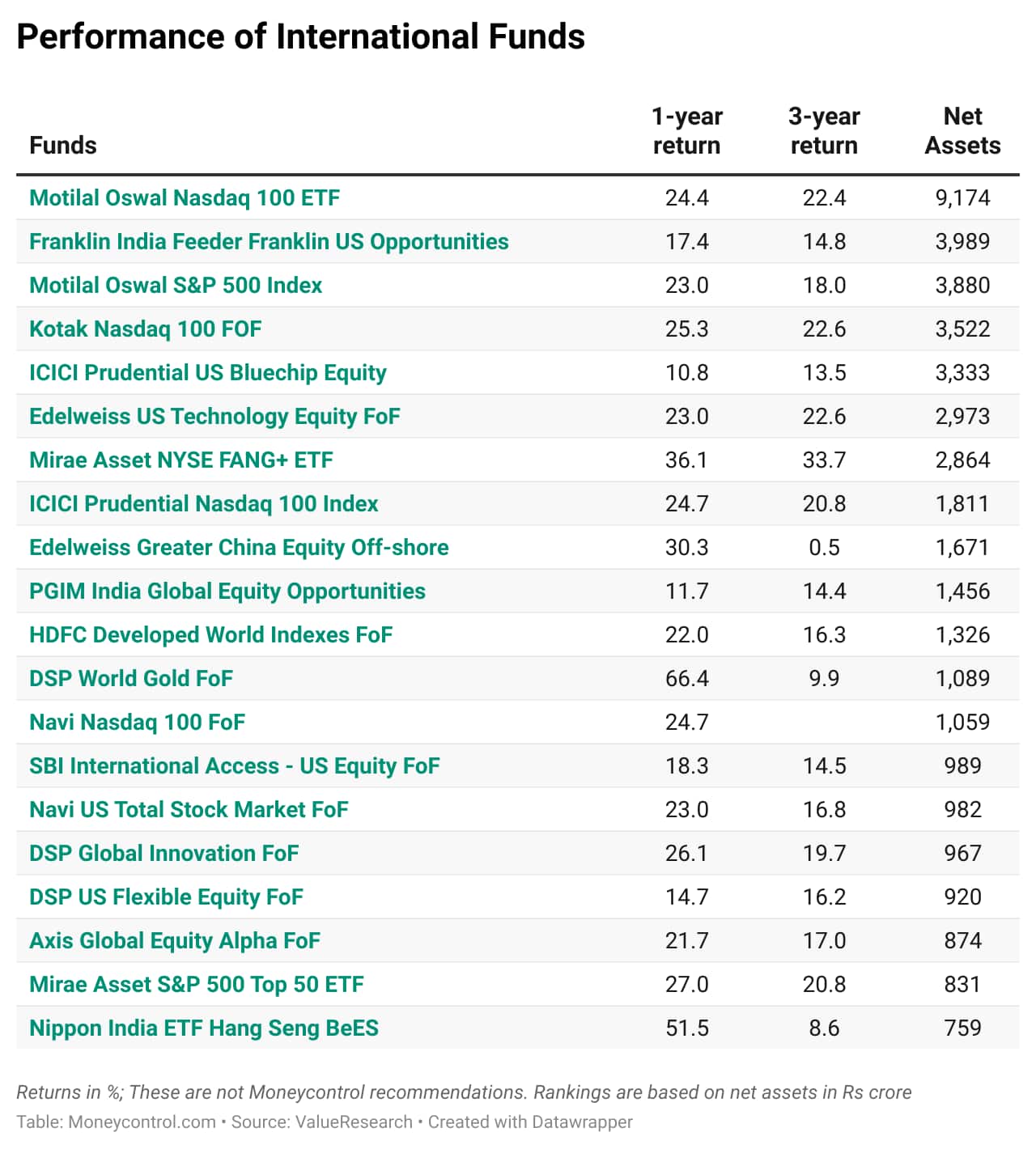Click SBI International Access - US Equity FoF
The height and width of the screenshot is (1149, 1036).
click(235, 766)
